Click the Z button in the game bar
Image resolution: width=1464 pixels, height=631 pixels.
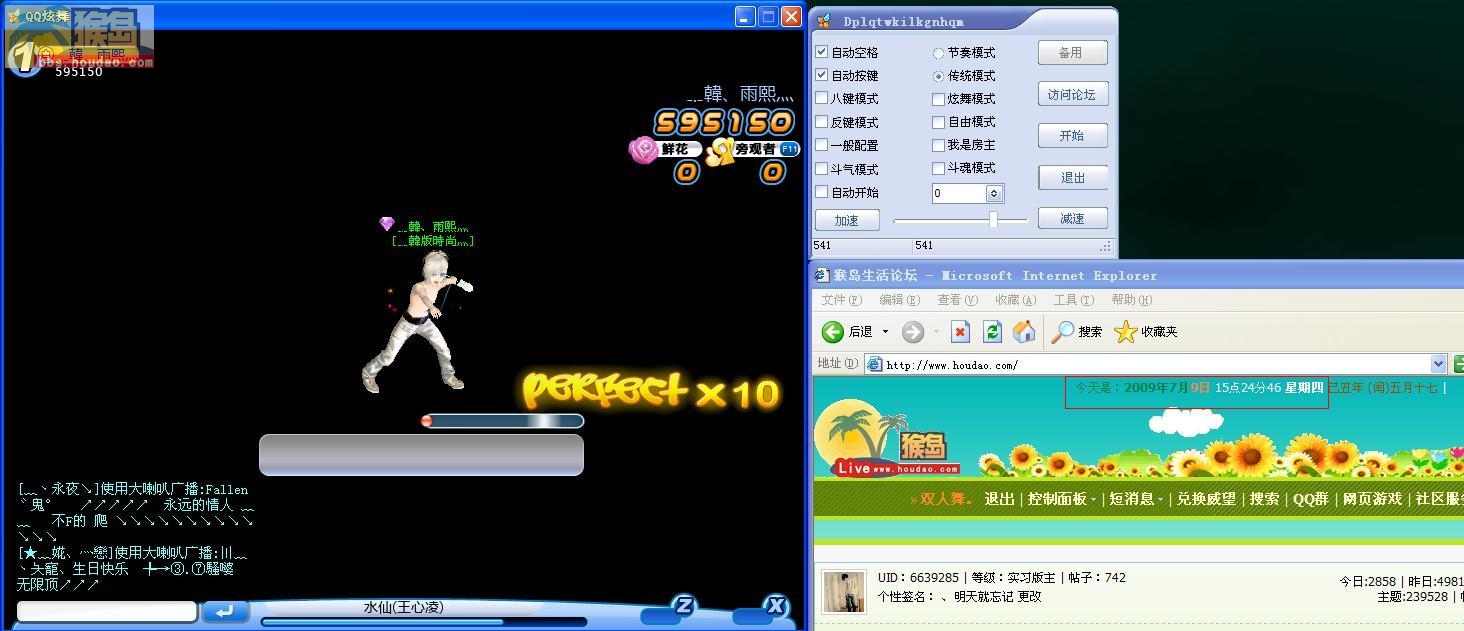[x=684, y=605]
